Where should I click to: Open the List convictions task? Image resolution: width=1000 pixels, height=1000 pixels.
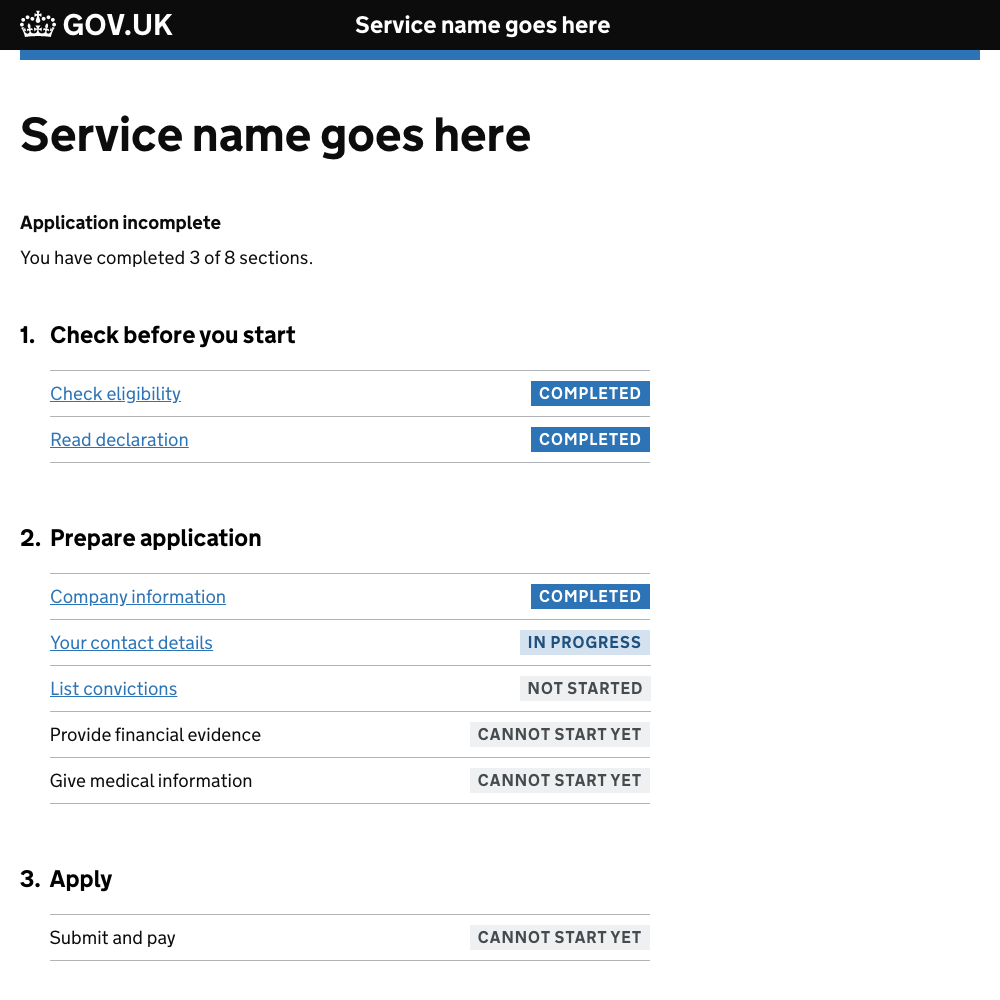[113, 689]
